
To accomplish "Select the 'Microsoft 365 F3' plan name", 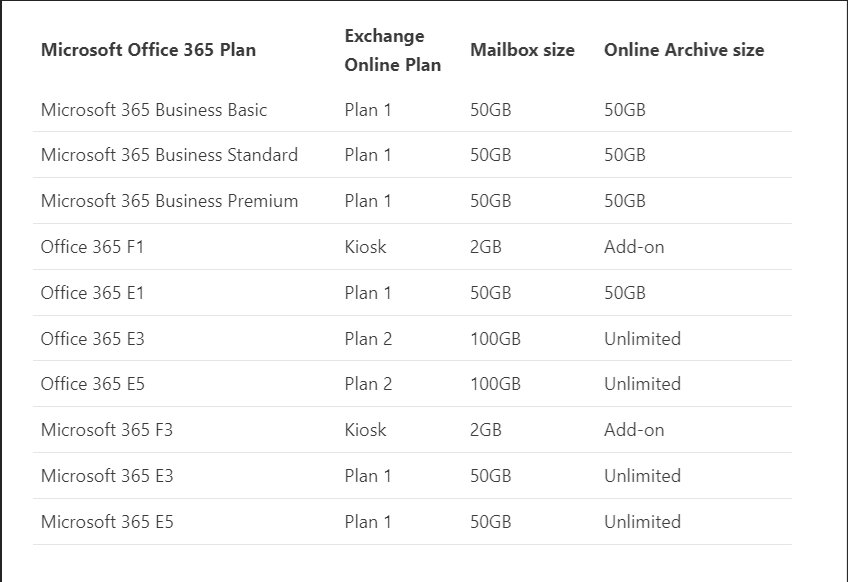I will coord(106,430).
